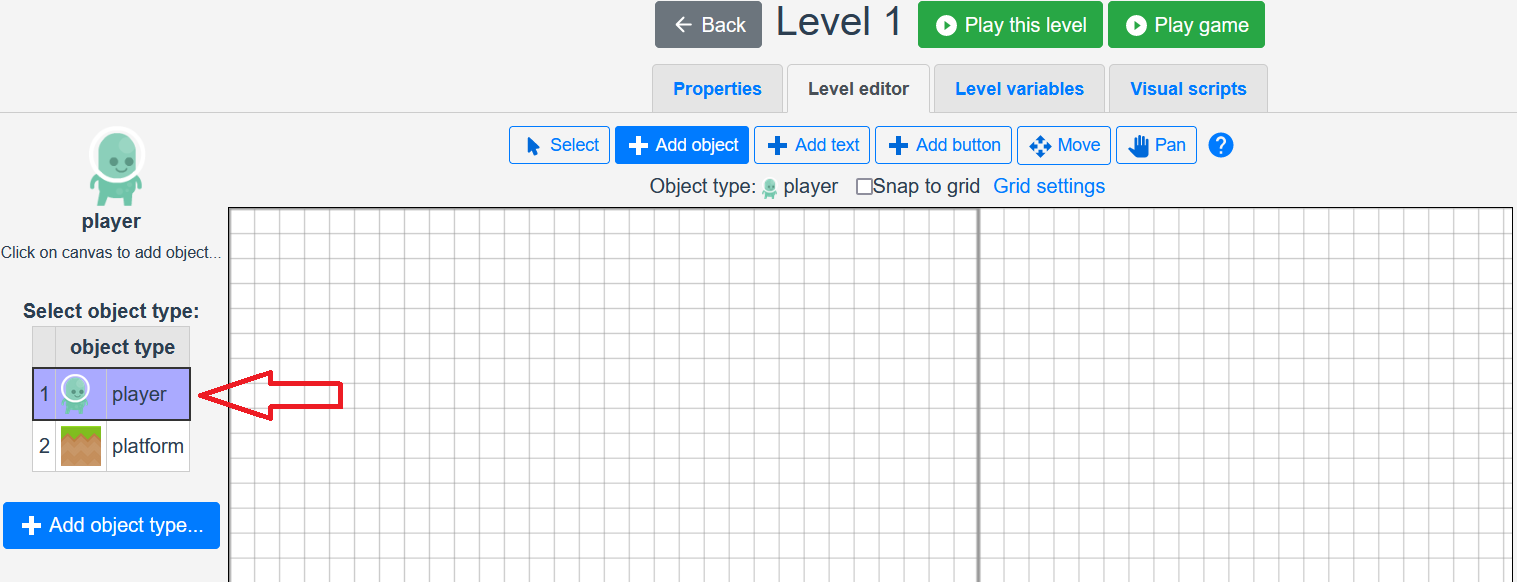The width and height of the screenshot is (1517, 582).
Task: Switch to the Level variables tab
Action: [1019, 89]
